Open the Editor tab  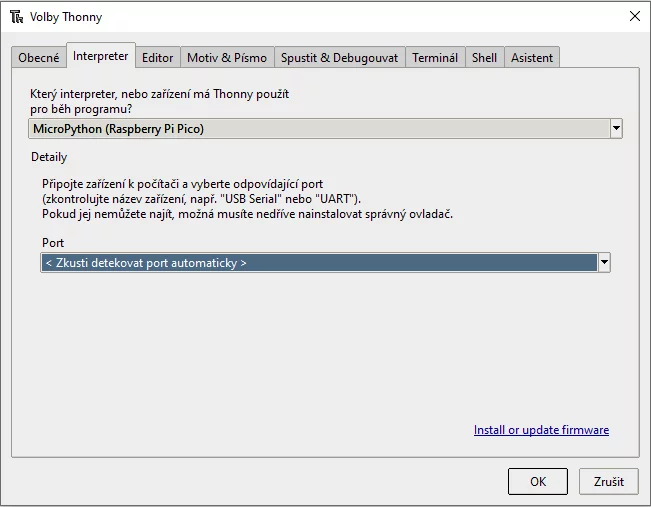point(157,57)
